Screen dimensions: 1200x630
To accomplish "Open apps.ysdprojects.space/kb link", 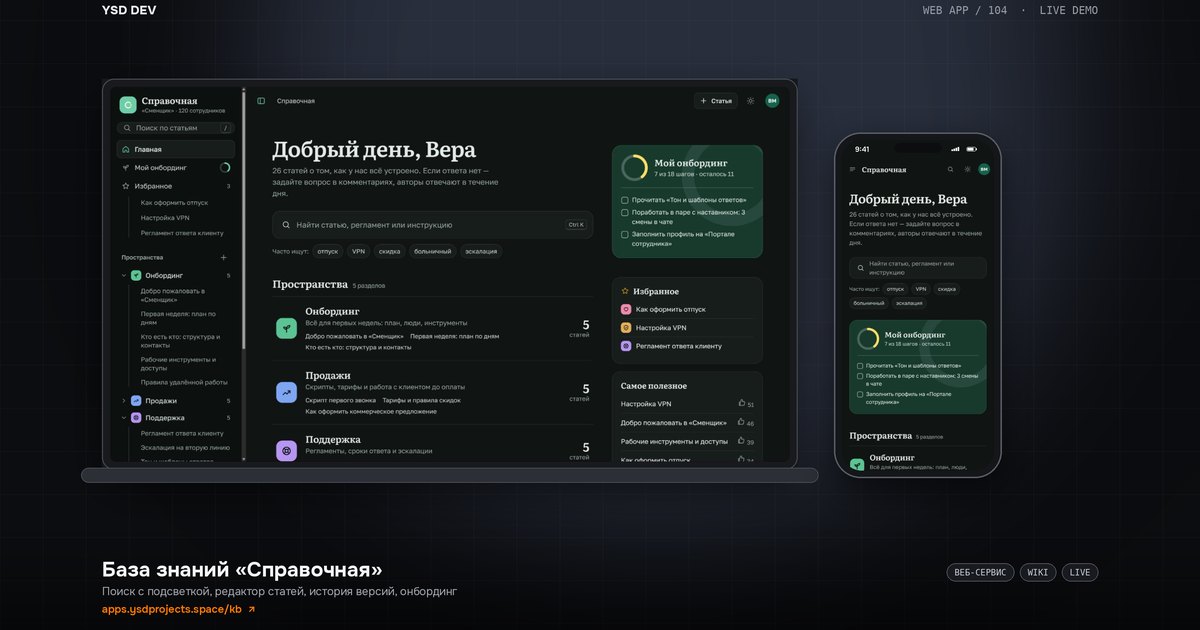I will coord(172,609).
